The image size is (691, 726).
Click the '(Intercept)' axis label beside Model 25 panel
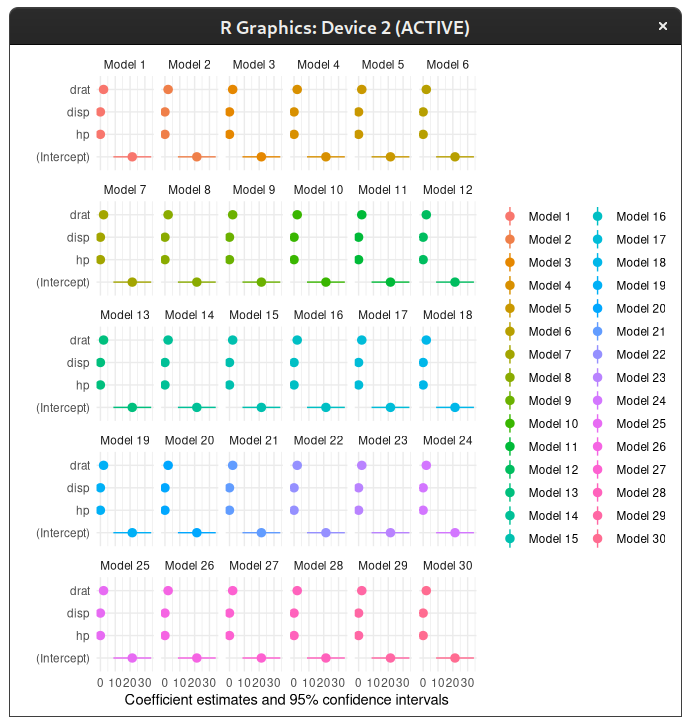pos(63,658)
